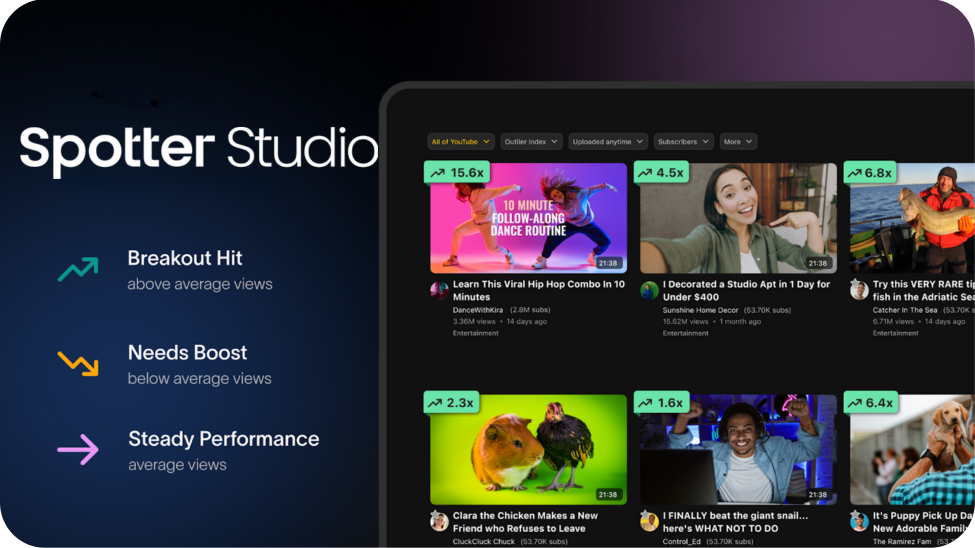Click Entertainment under the dance video
This screenshot has width=975, height=548.
pyautogui.click(x=476, y=333)
